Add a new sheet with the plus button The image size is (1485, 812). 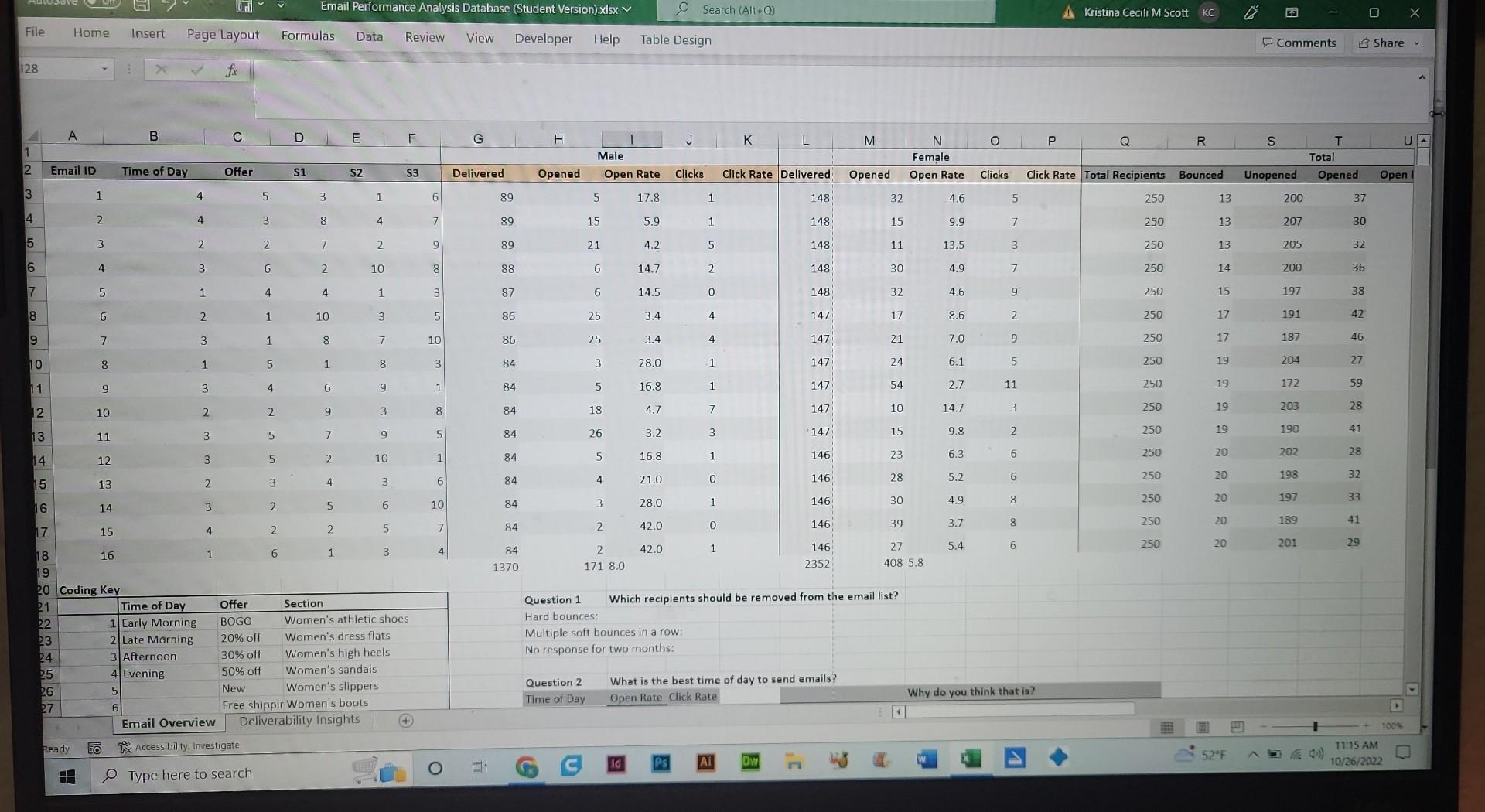(405, 720)
